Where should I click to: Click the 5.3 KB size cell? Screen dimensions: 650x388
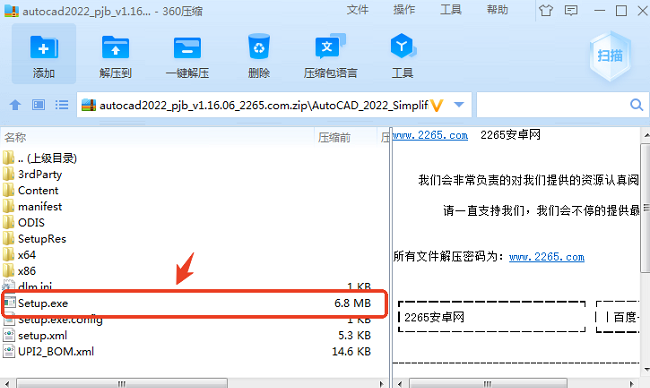[354, 335]
